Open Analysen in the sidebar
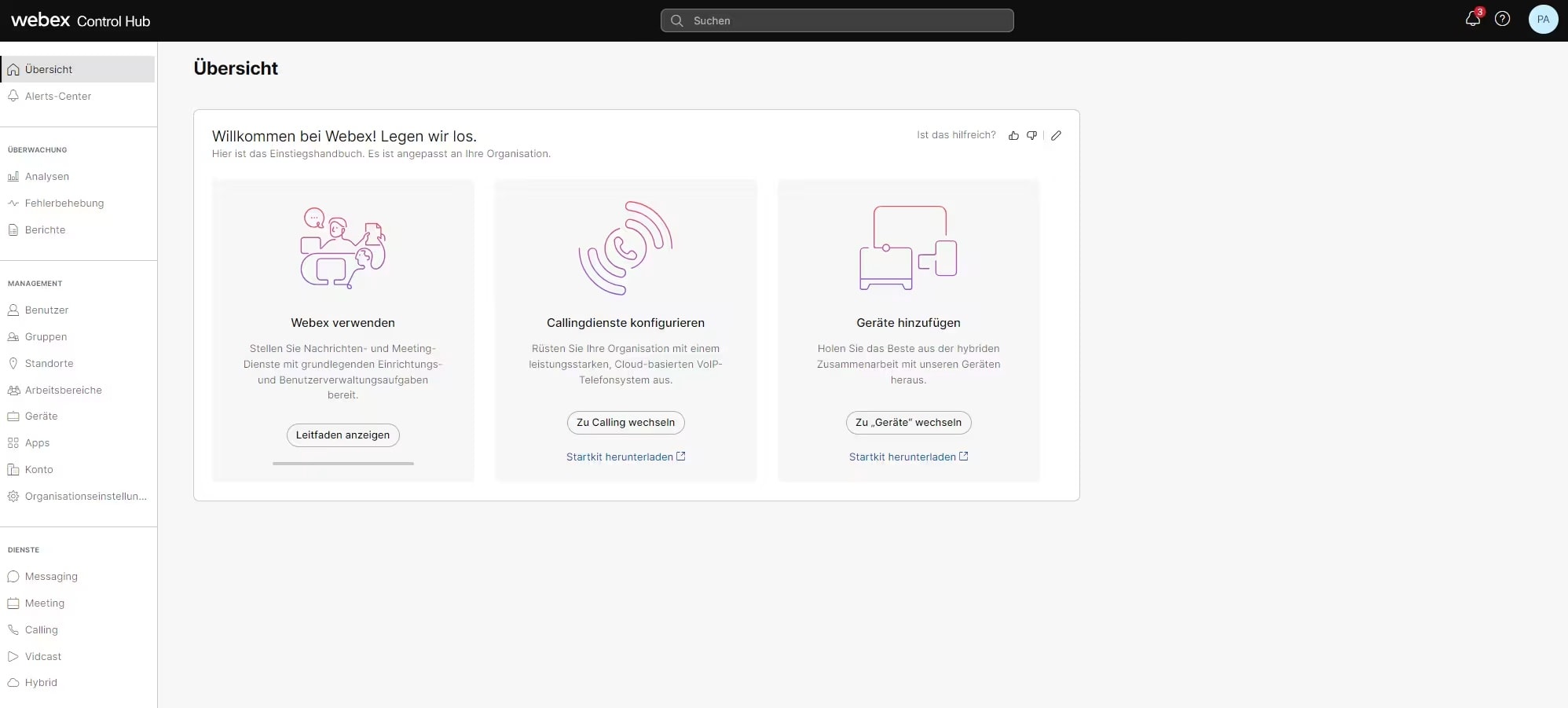The width and height of the screenshot is (1568, 708). click(x=47, y=177)
